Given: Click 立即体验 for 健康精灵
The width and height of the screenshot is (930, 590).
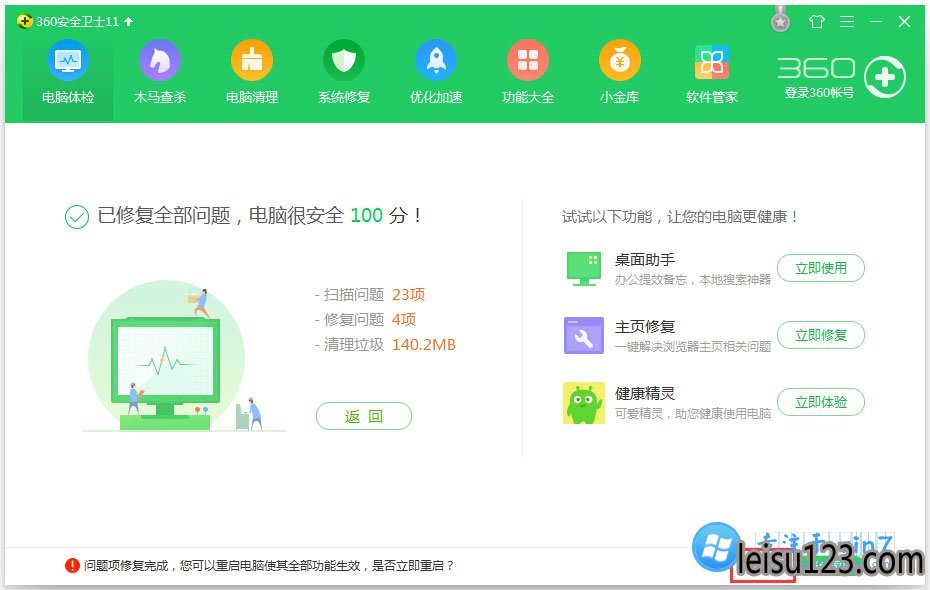Looking at the screenshot, I should point(821,402).
